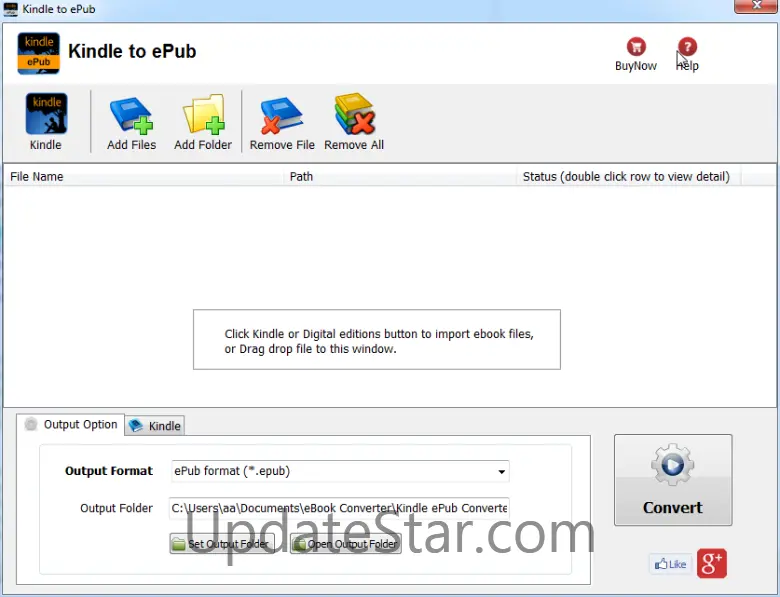Click into the Output Folder path field
780x597 pixels.
339,508
